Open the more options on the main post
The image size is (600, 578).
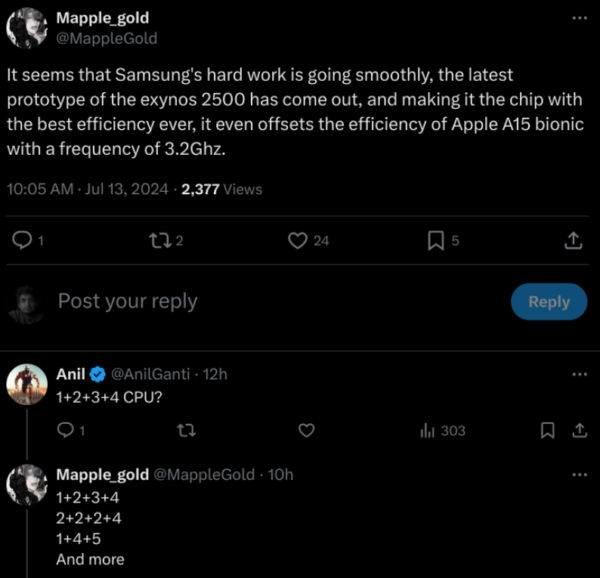578,19
